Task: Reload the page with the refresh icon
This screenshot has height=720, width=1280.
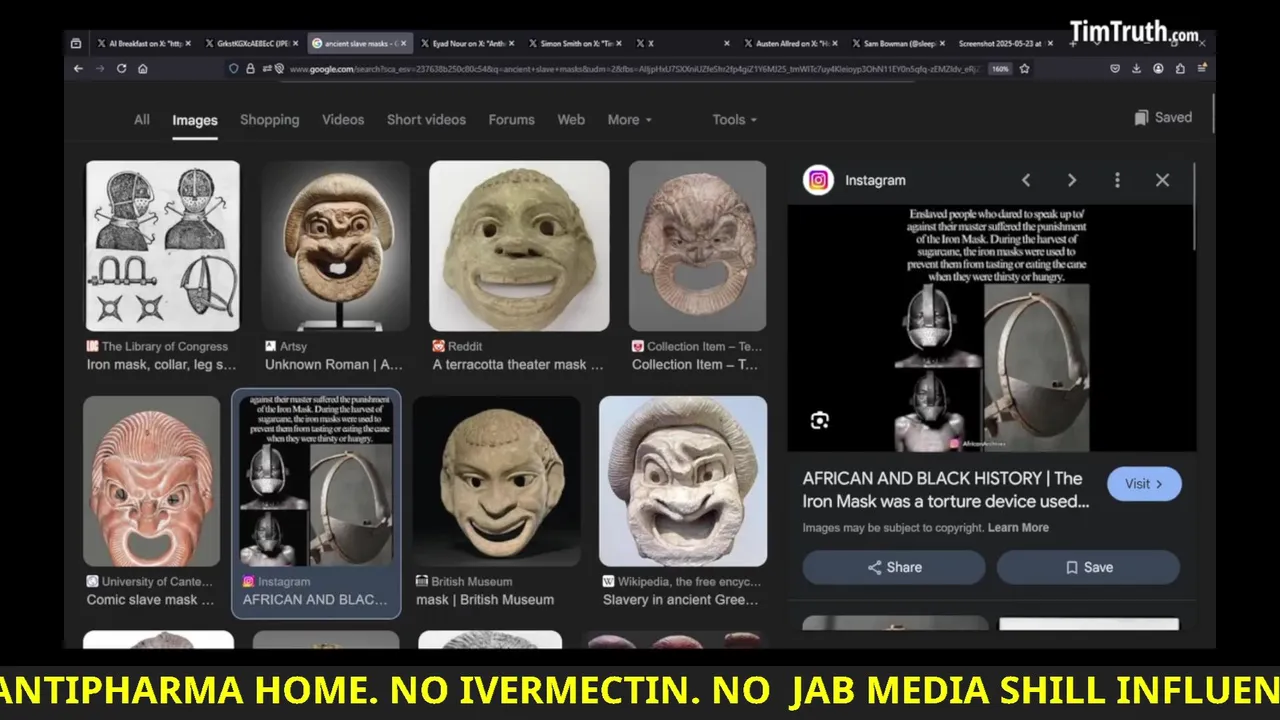Action: click(x=121, y=69)
